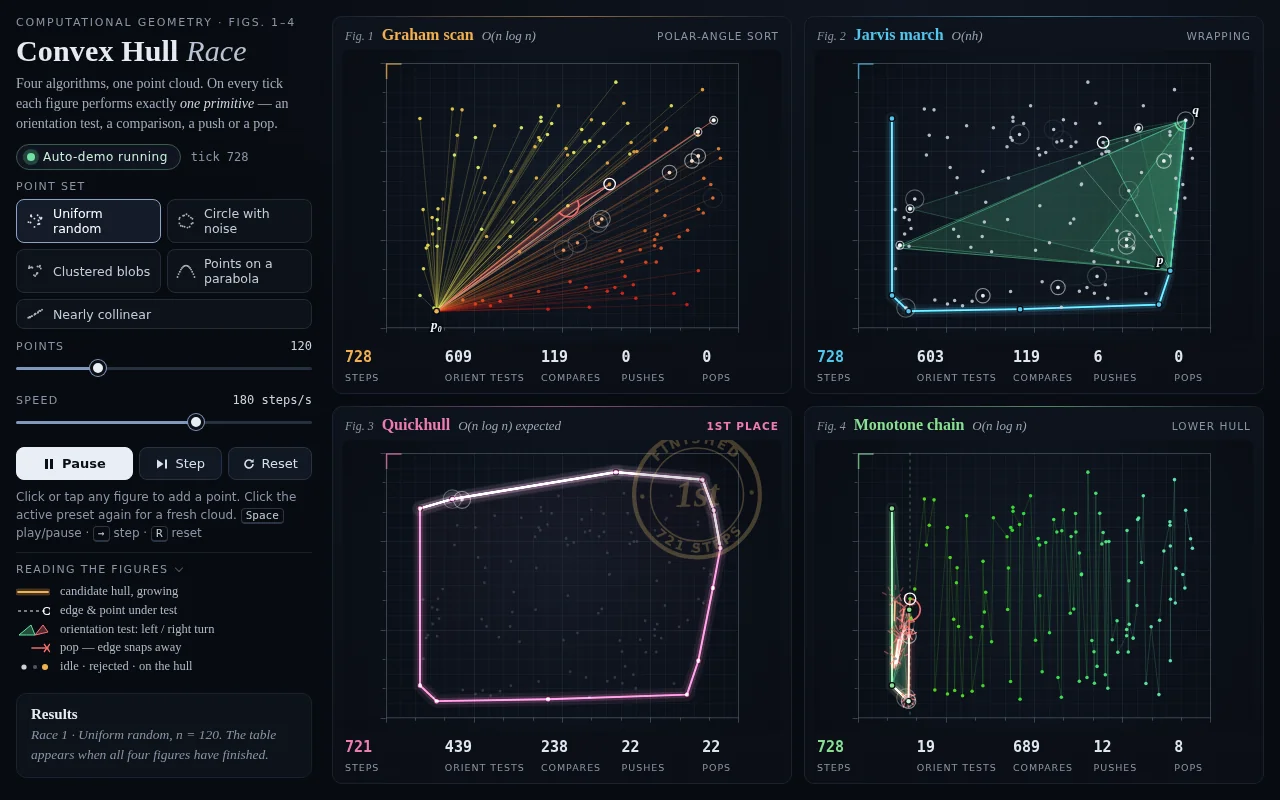Click the tick 728 counter
Viewport: 1280px width, 800px height.
[220, 157]
